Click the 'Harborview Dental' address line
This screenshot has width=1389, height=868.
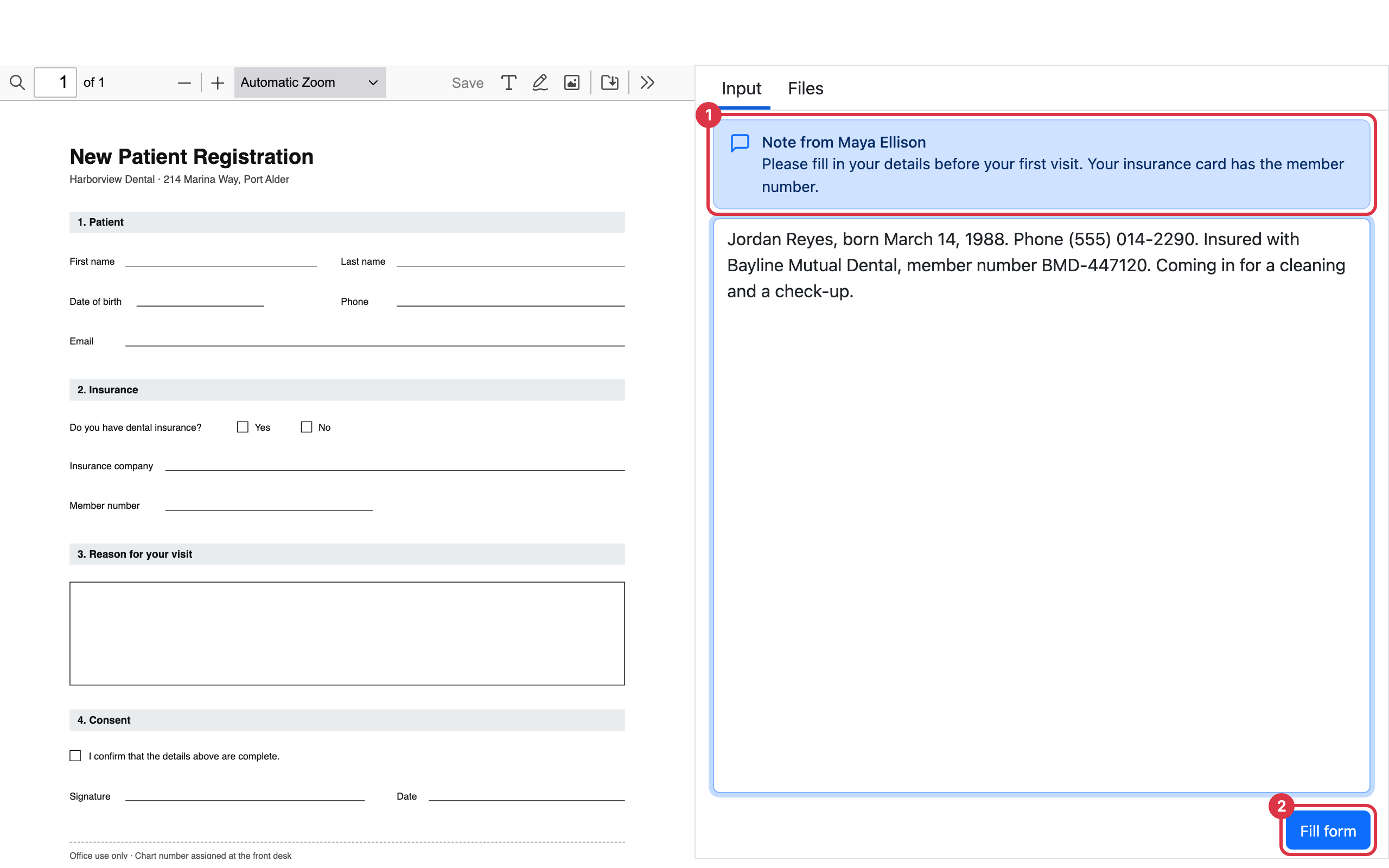(179, 179)
